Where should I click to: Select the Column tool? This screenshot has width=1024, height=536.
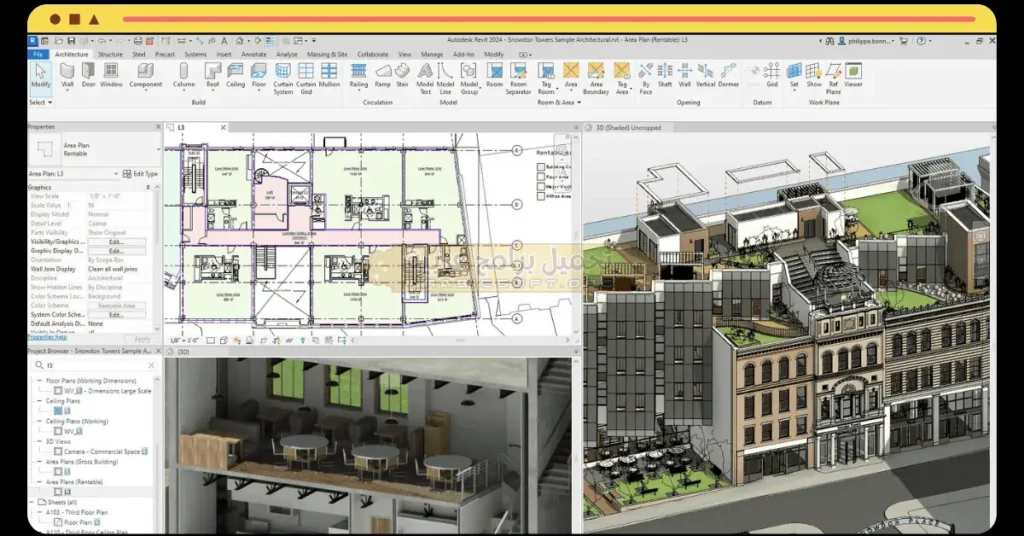click(184, 76)
